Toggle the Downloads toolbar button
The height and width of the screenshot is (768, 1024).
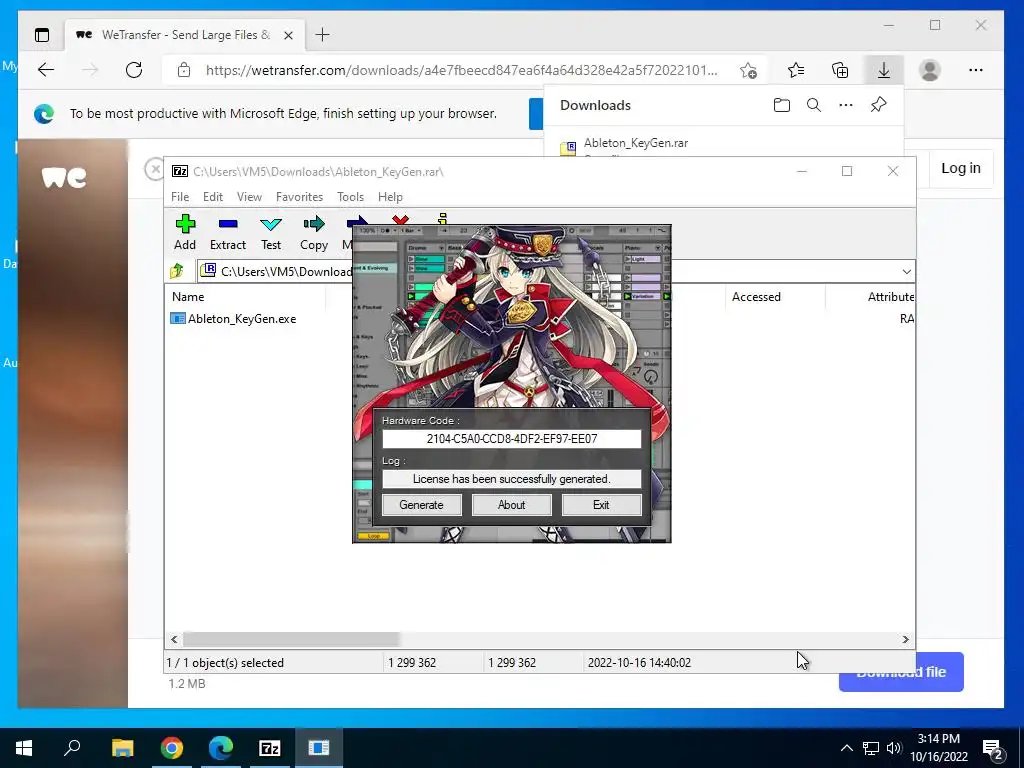pyautogui.click(x=884, y=70)
